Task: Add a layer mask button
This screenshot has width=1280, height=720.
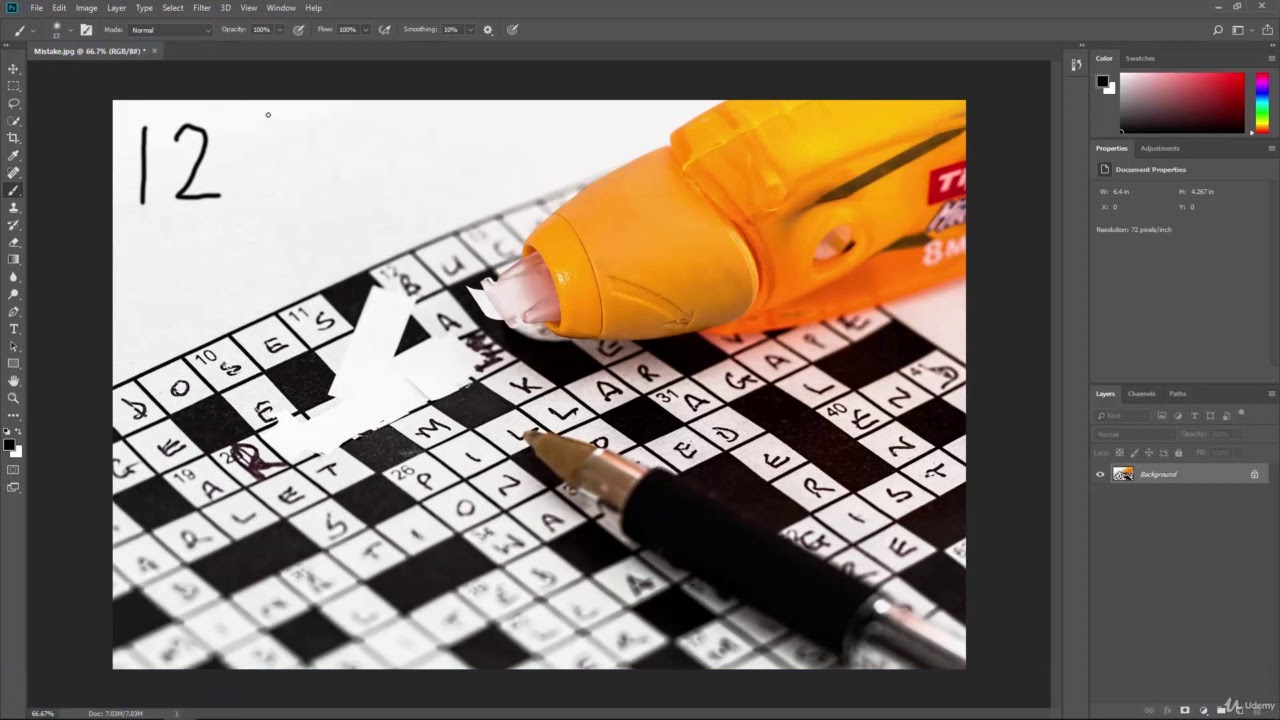Action: 1185,711
